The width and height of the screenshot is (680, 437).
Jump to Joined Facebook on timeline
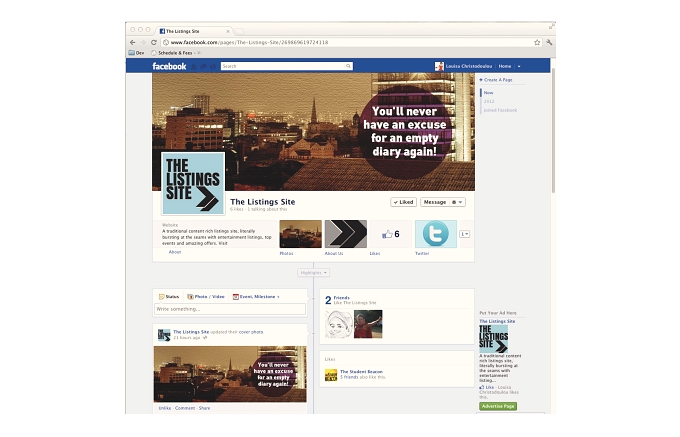coord(500,110)
